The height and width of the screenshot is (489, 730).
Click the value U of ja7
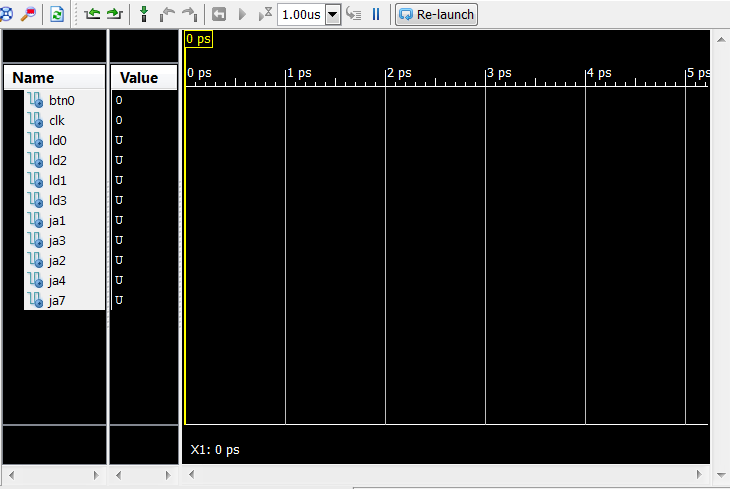click(119, 300)
